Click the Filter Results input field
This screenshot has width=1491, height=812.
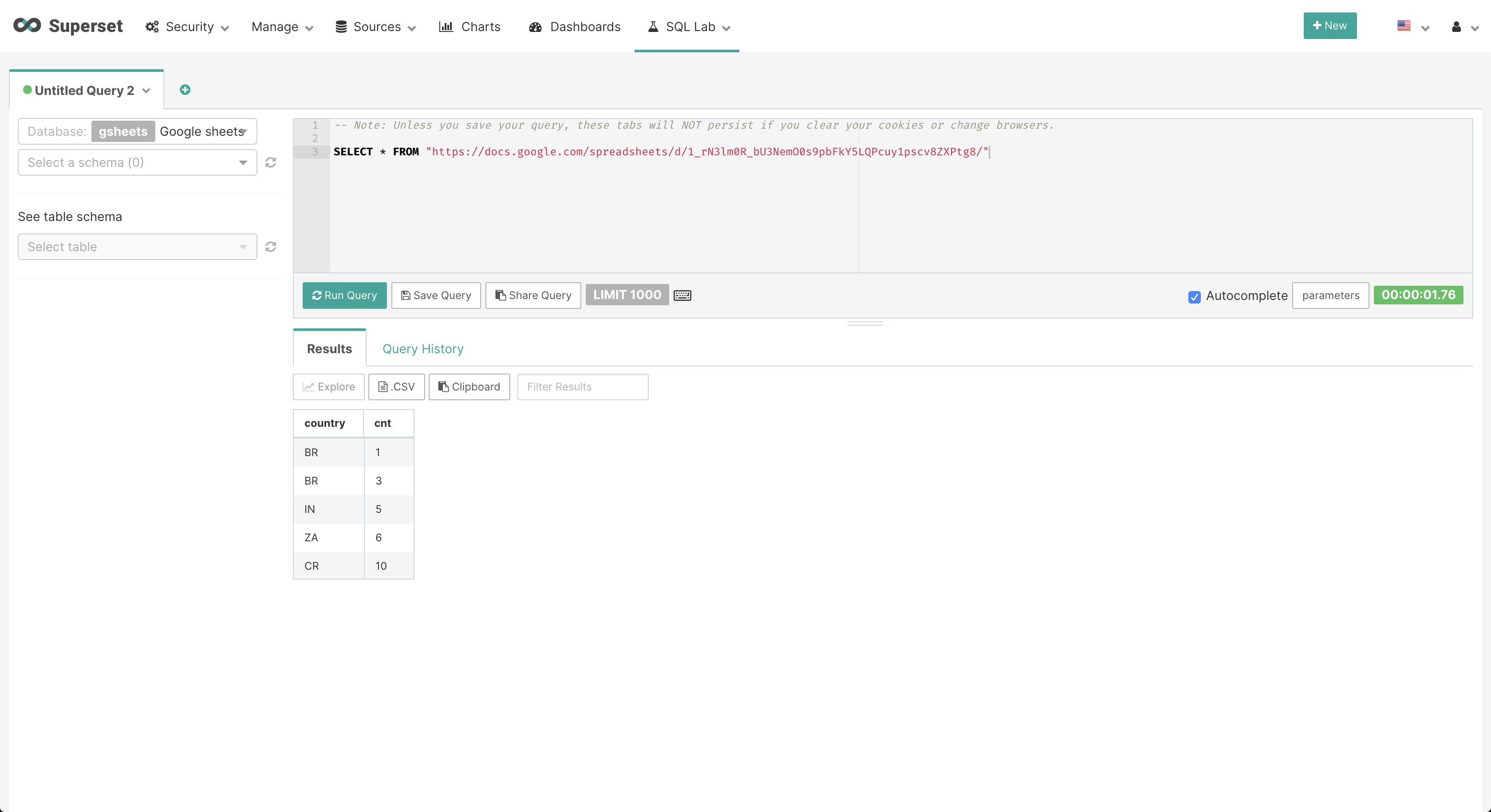click(582, 386)
